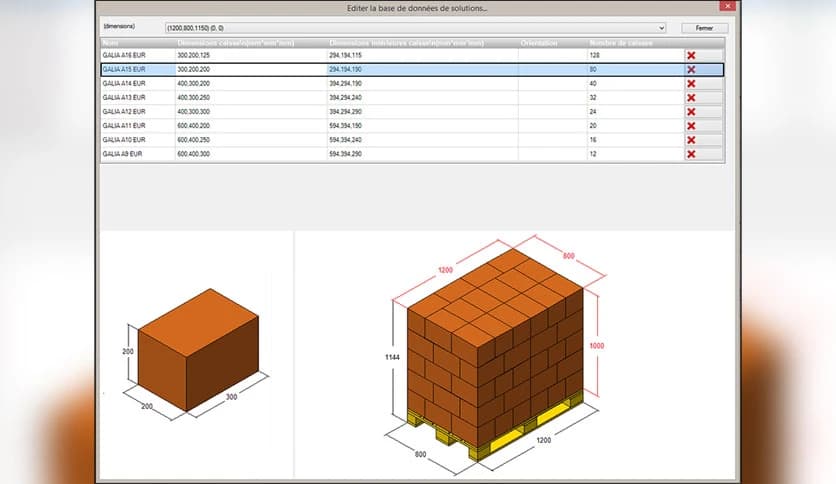Delete the GALIA A14 EUR row

coord(704,84)
